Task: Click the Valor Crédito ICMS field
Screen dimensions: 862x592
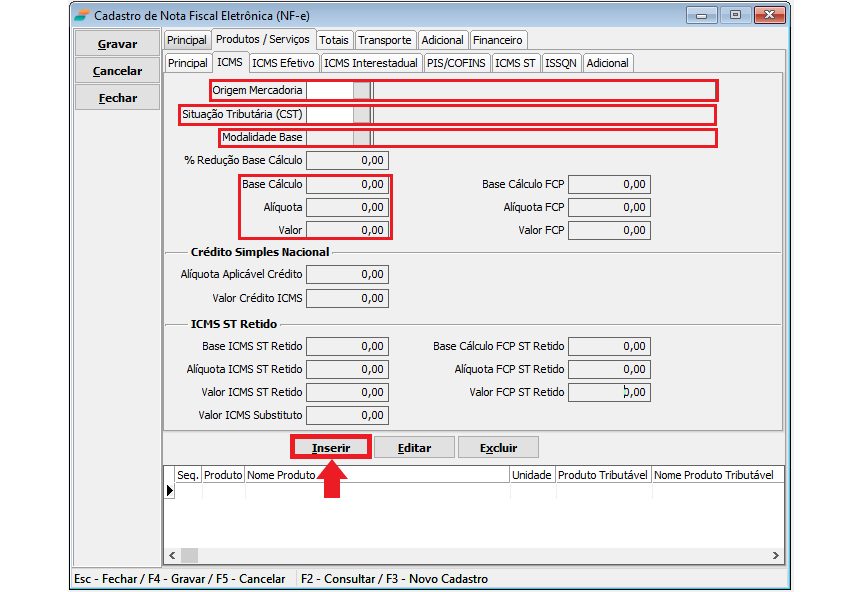Action: click(347, 298)
